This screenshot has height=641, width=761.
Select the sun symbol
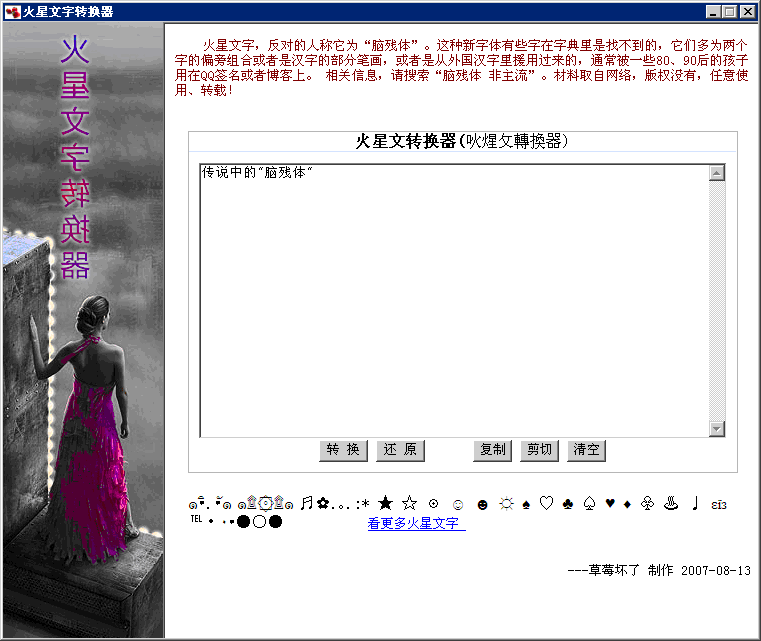point(506,504)
